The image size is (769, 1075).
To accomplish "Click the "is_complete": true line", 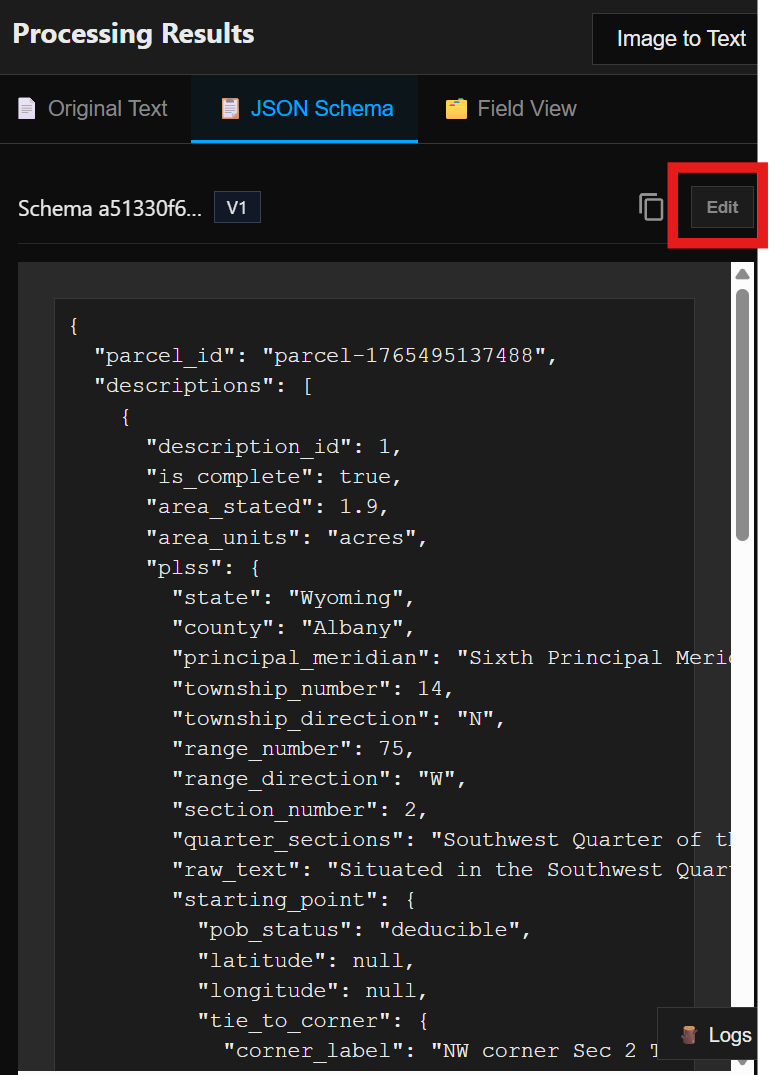I will (x=273, y=476).
